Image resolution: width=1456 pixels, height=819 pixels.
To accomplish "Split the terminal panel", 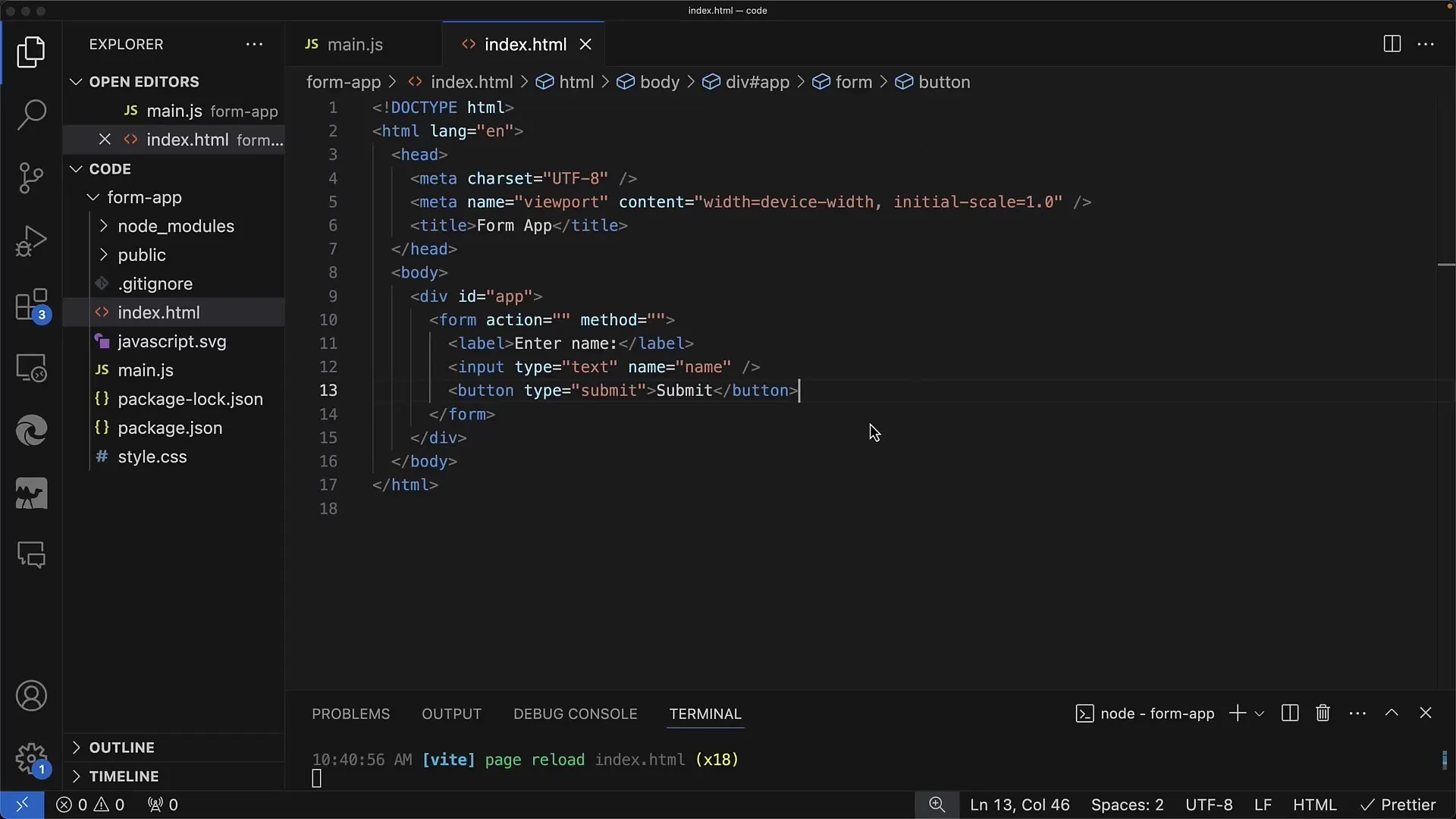I will [1290, 714].
